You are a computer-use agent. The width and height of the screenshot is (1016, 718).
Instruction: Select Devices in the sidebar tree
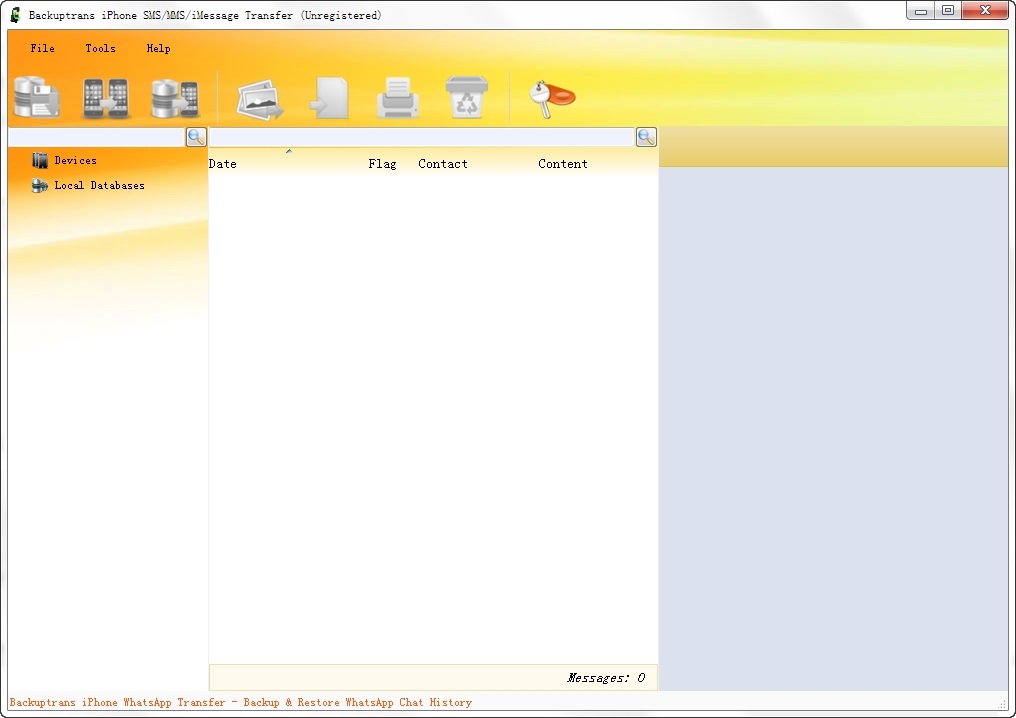pyautogui.click(x=75, y=160)
